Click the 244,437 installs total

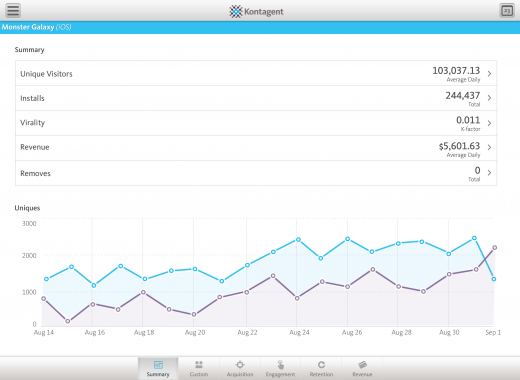(463, 96)
